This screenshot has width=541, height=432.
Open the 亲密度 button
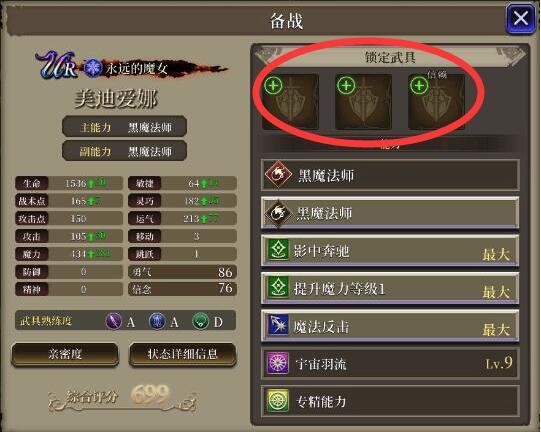(x=65, y=354)
